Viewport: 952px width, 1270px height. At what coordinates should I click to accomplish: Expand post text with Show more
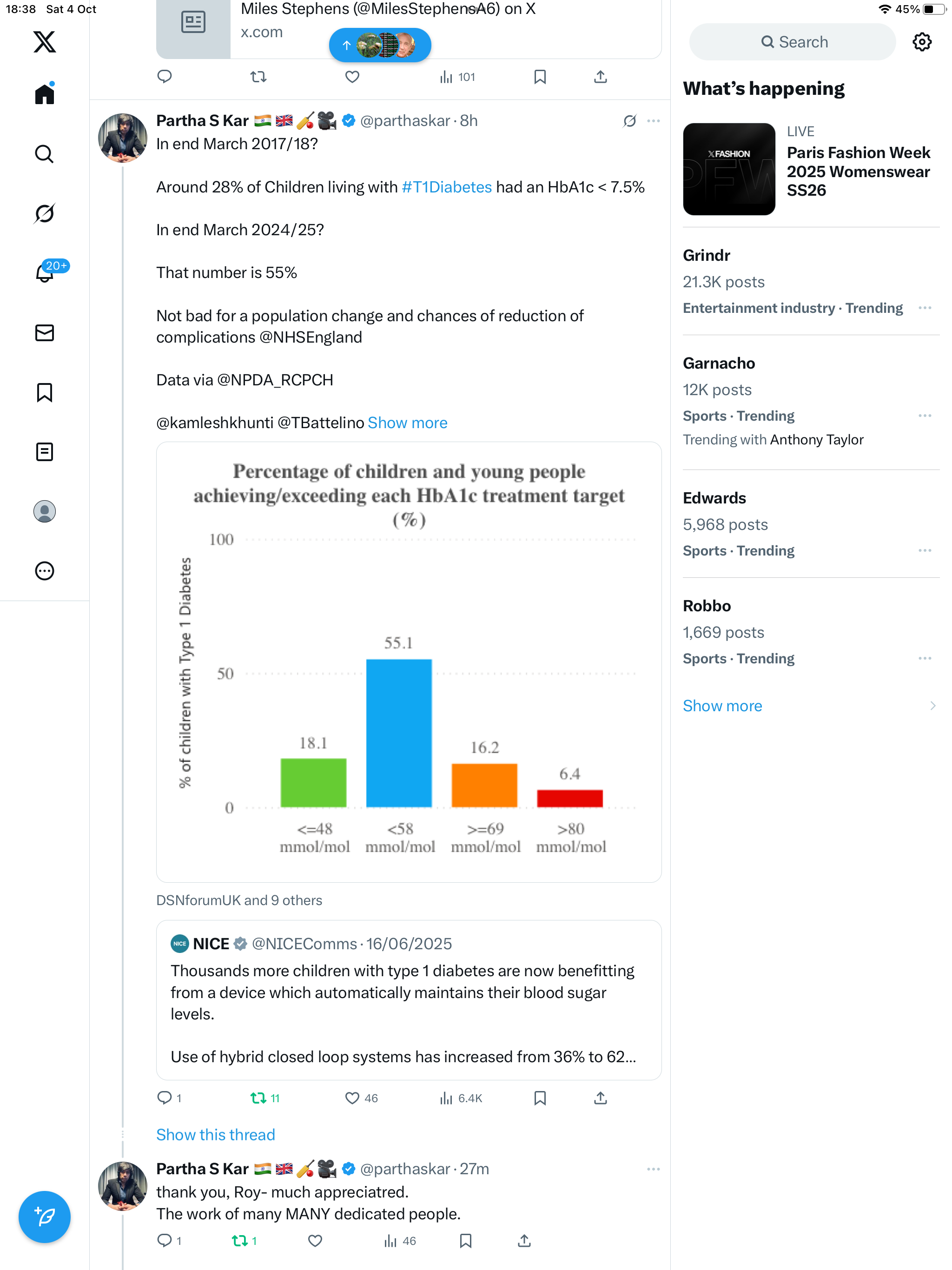pyautogui.click(x=407, y=423)
